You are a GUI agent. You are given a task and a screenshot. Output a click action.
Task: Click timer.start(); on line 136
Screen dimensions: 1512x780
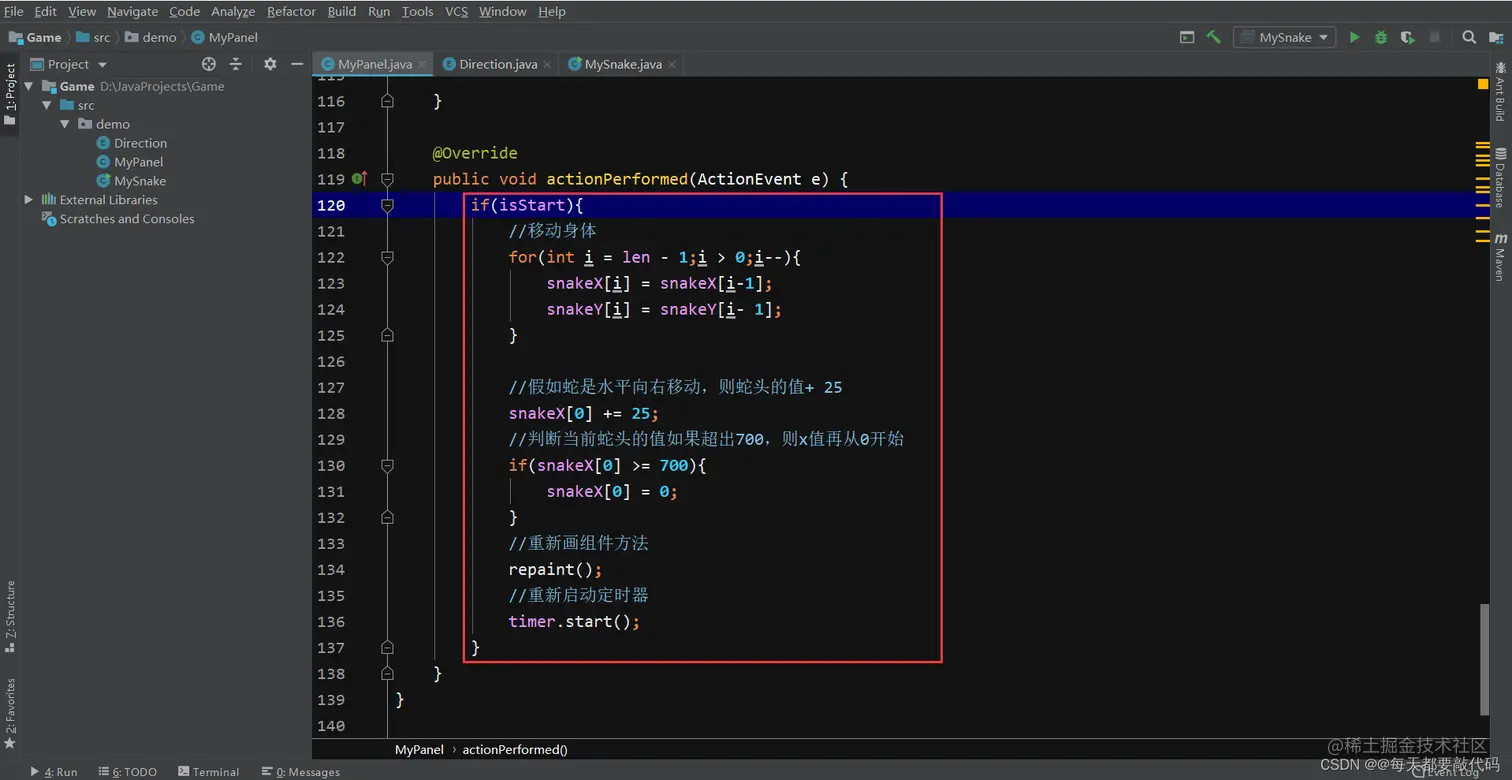click(574, 621)
